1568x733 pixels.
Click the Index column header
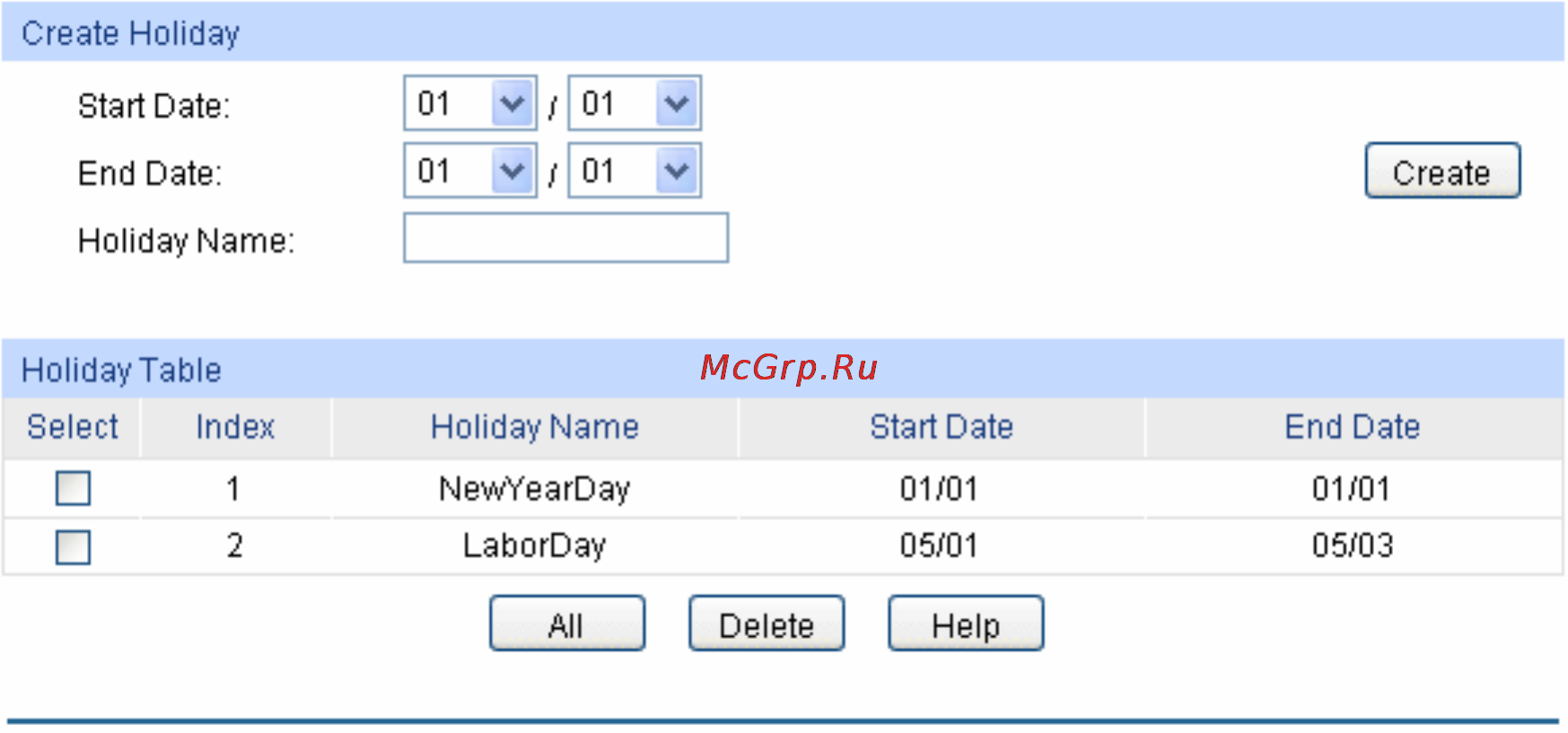235,427
